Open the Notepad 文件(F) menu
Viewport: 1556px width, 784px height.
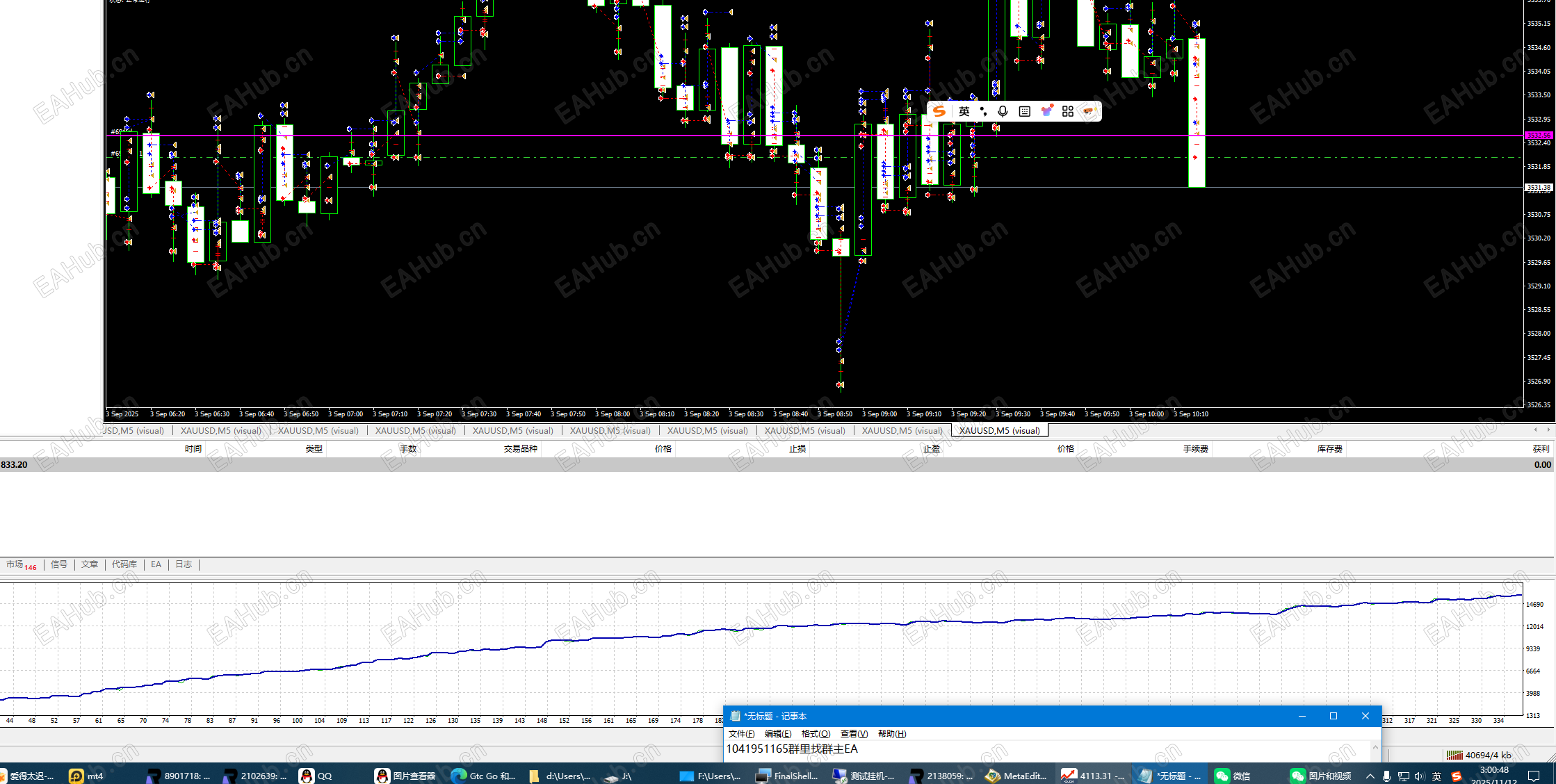pos(741,734)
